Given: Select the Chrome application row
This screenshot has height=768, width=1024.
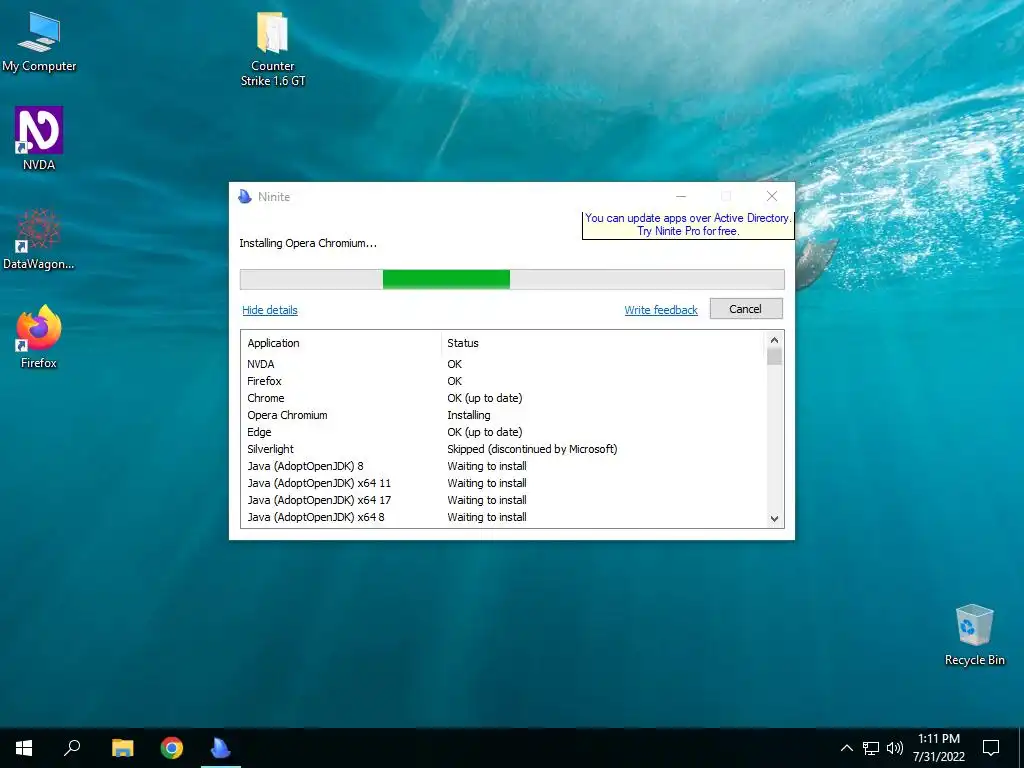Looking at the screenshot, I should [503, 398].
